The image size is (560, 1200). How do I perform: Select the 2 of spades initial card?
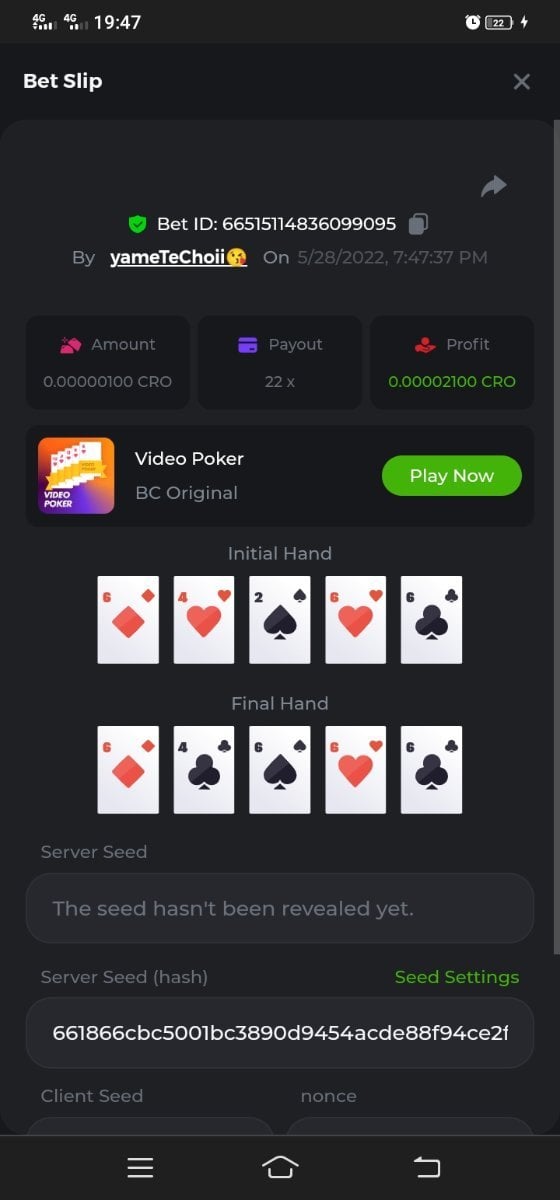click(280, 620)
